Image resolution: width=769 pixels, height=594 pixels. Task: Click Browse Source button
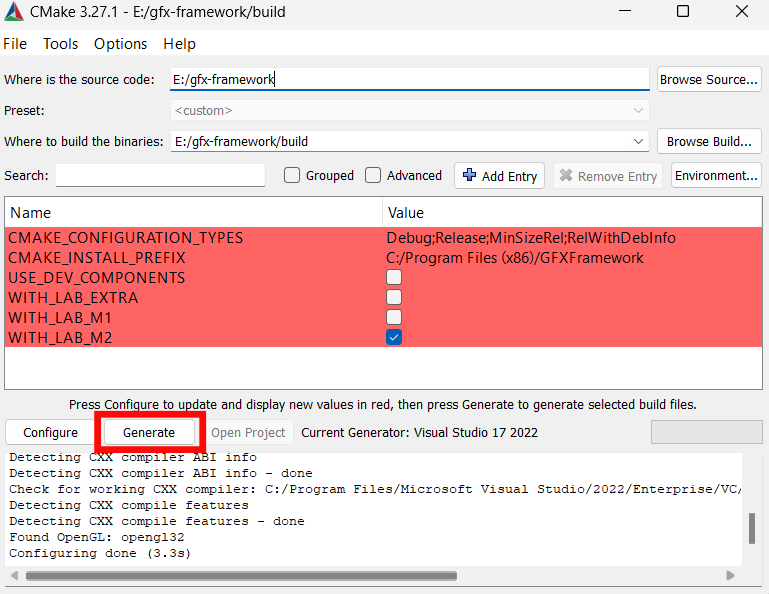point(709,79)
